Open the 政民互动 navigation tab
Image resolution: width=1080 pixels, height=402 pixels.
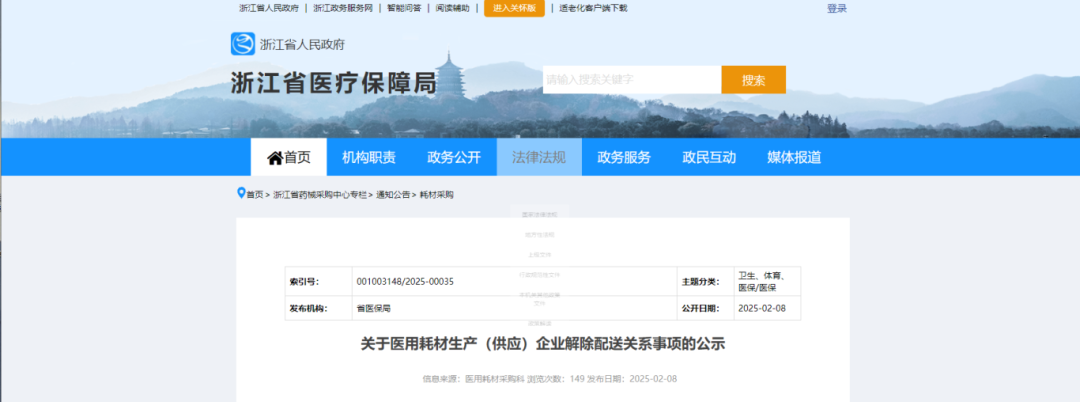(x=709, y=157)
